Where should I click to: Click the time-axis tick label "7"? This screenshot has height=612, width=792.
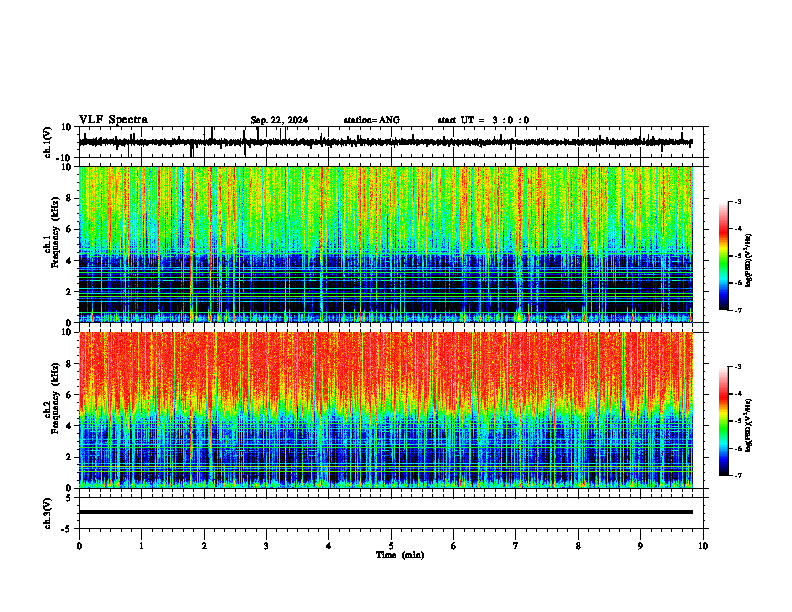(x=516, y=546)
